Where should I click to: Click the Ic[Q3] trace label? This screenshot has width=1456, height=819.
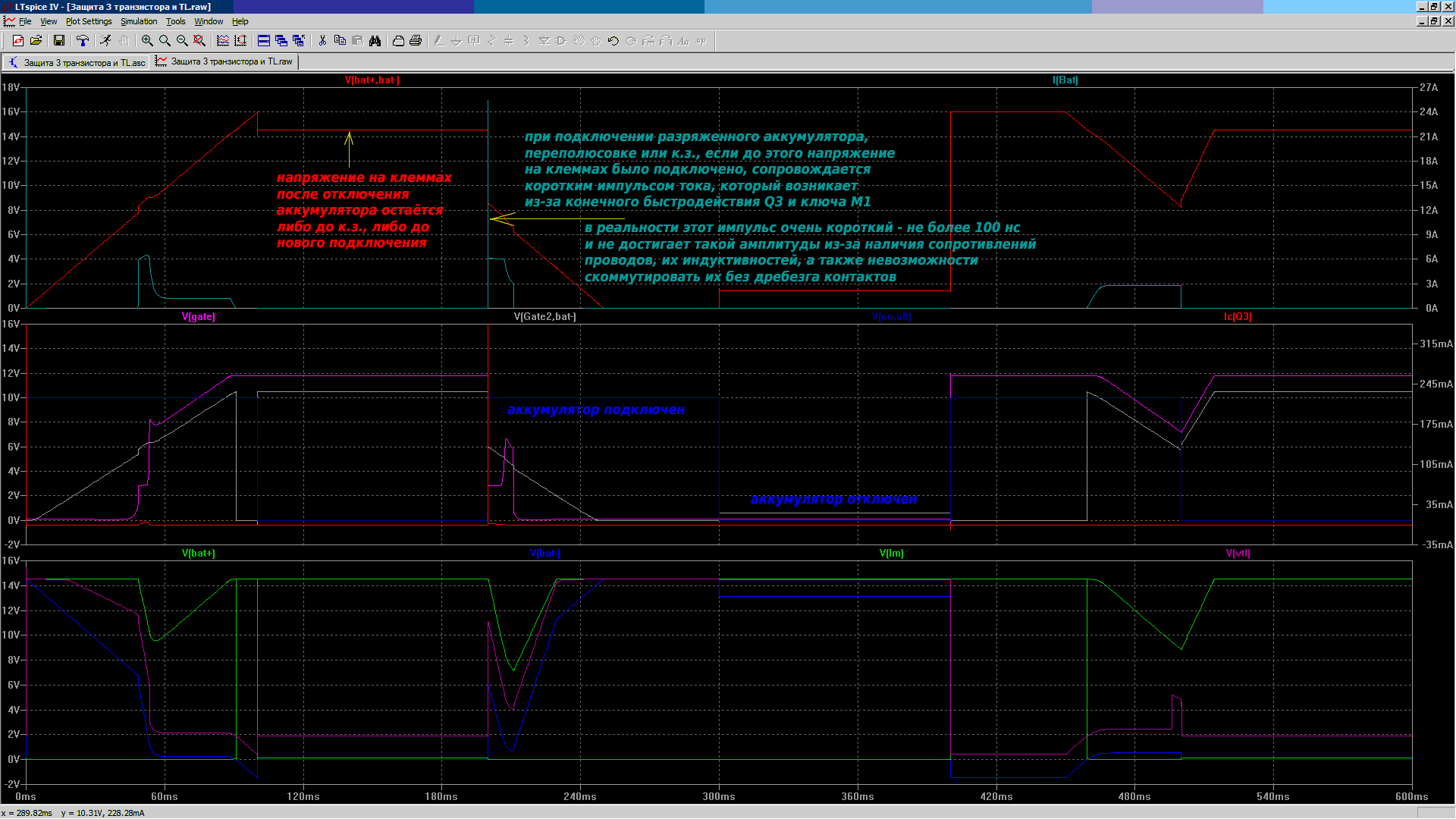pyautogui.click(x=1238, y=316)
